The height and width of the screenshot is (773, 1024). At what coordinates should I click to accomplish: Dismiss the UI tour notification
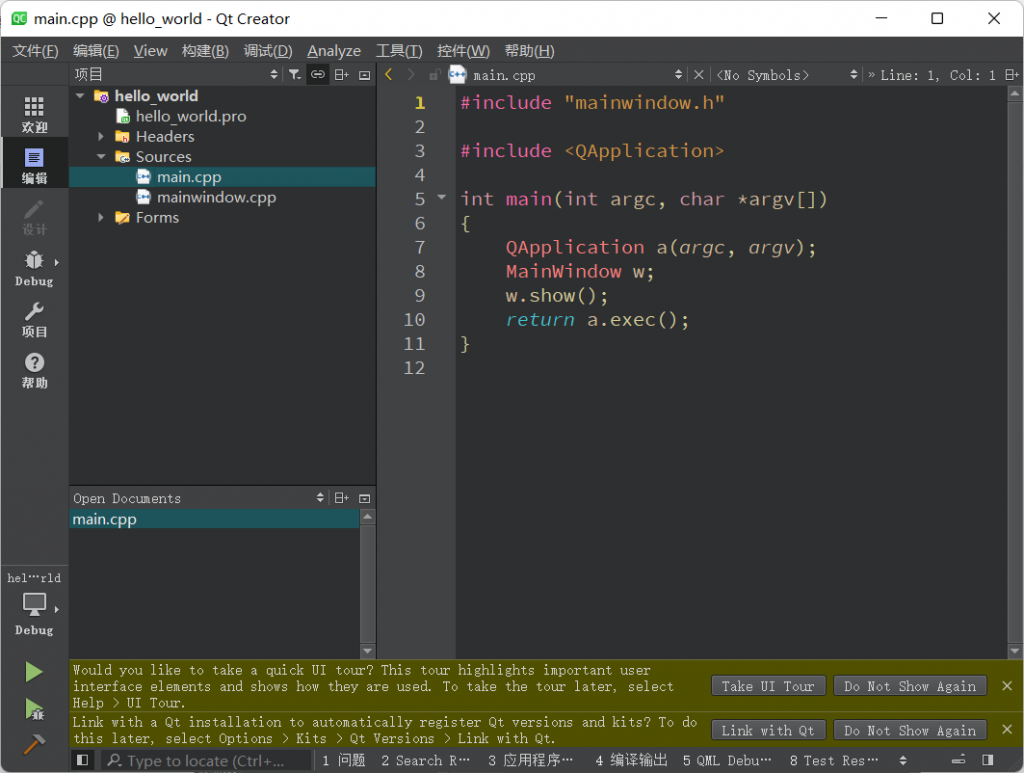[1007, 686]
